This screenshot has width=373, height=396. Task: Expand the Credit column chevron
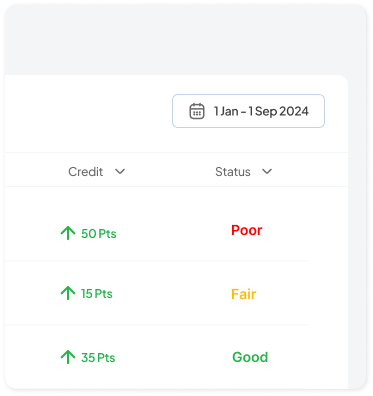[x=120, y=172]
